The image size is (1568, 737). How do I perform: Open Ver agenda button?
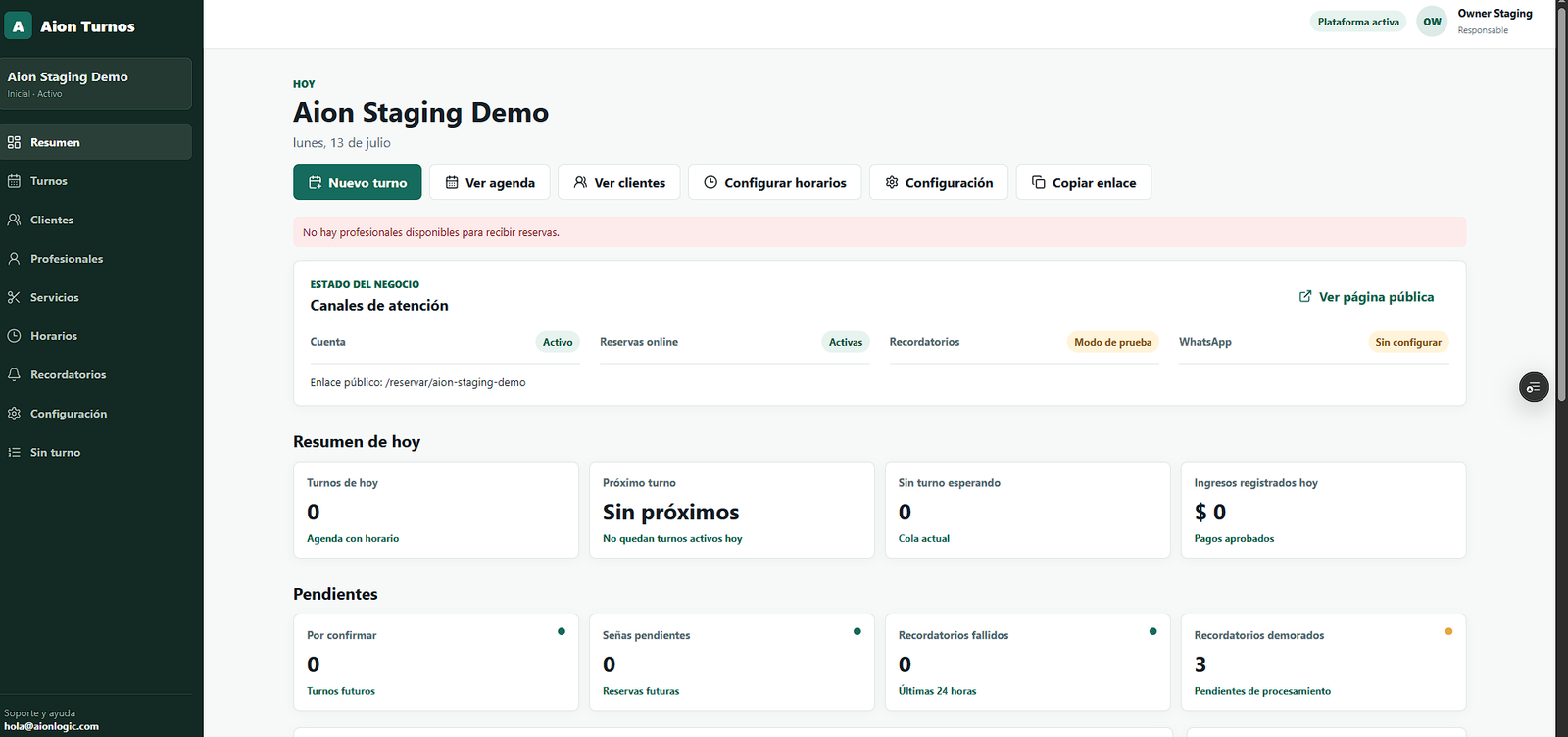[490, 182]
